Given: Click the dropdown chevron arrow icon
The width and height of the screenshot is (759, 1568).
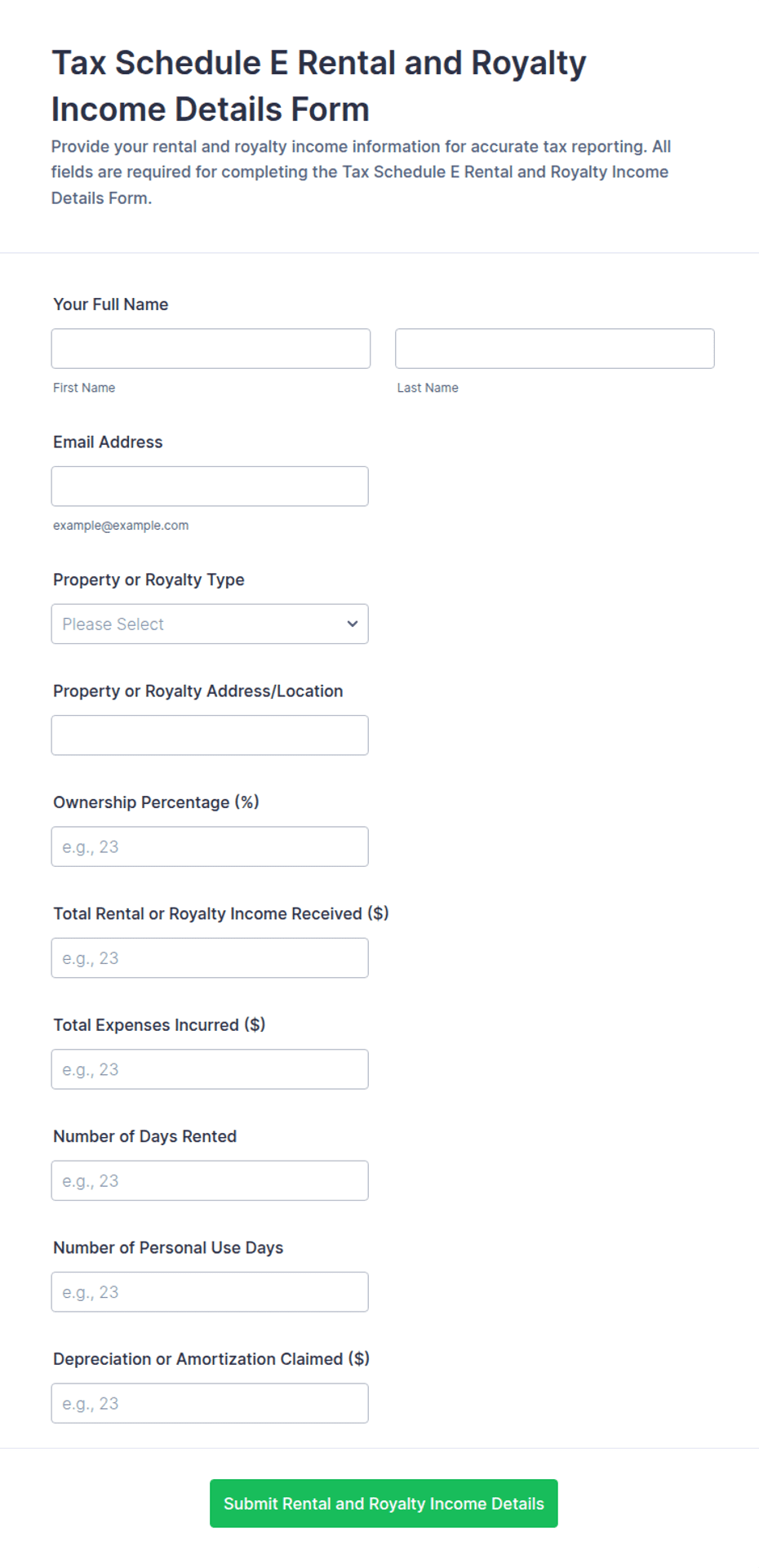Looking at the screenshot, I should [x=353, y=624].
